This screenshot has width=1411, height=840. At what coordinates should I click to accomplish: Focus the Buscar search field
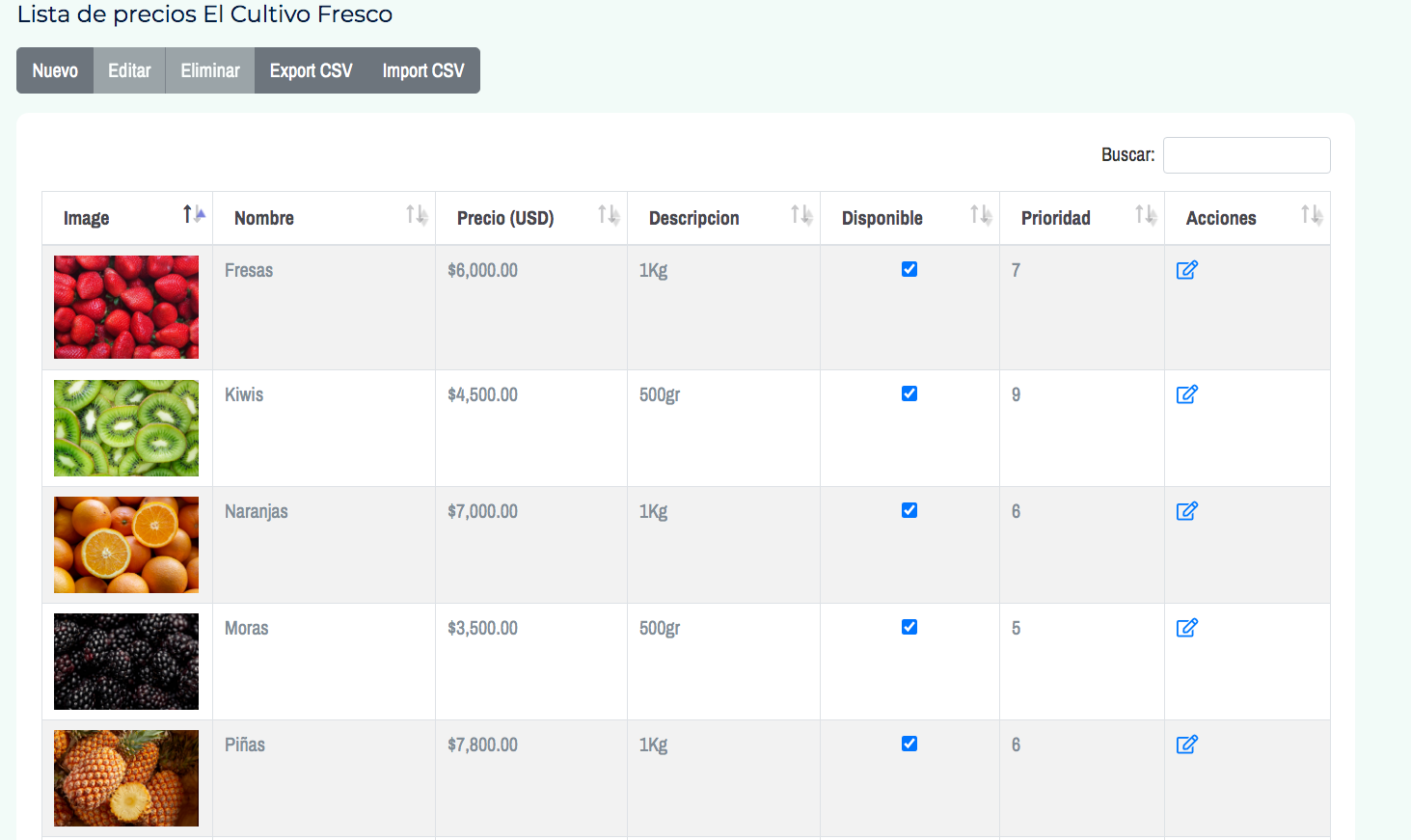point(1246,155)
